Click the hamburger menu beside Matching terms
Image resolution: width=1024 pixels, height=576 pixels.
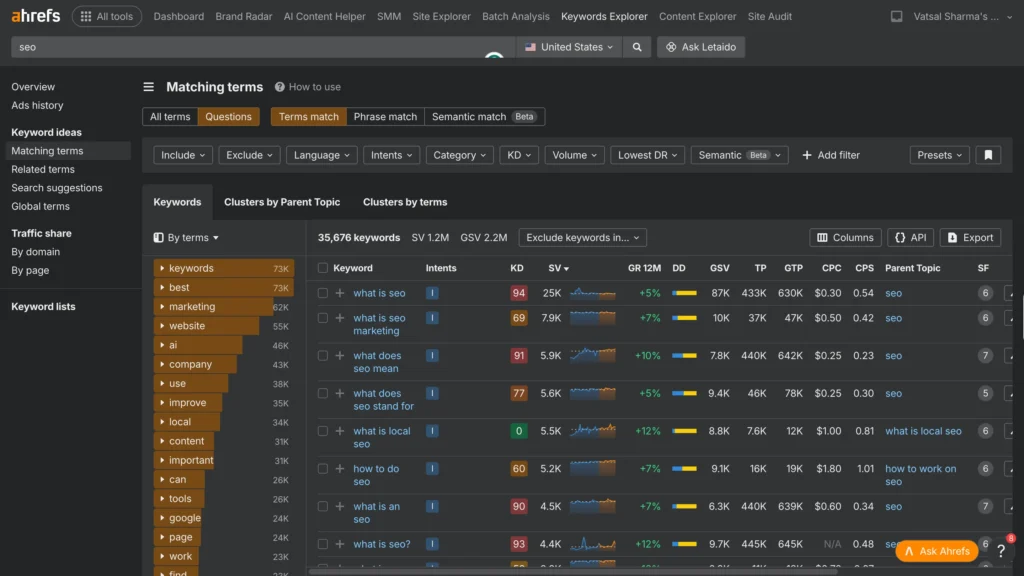pos(149,87)
